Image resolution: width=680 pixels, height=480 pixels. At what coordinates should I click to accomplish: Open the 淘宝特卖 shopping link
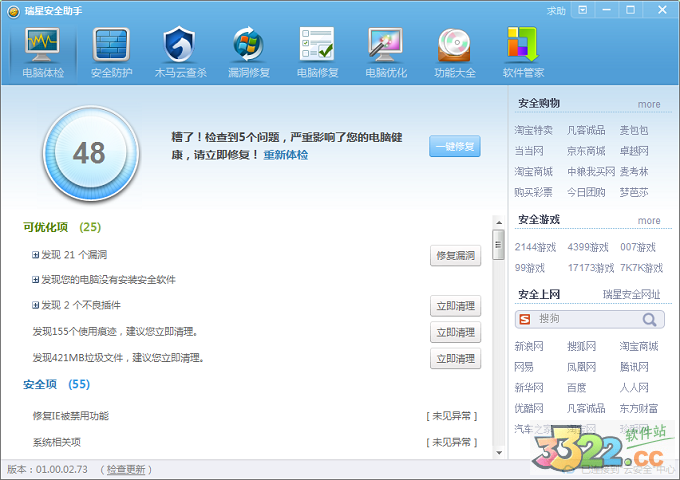click(x=533, y=130)
